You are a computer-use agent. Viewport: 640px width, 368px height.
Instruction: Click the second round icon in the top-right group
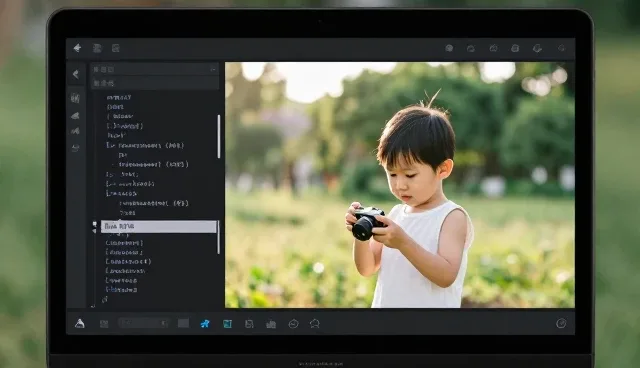(471, 48)
